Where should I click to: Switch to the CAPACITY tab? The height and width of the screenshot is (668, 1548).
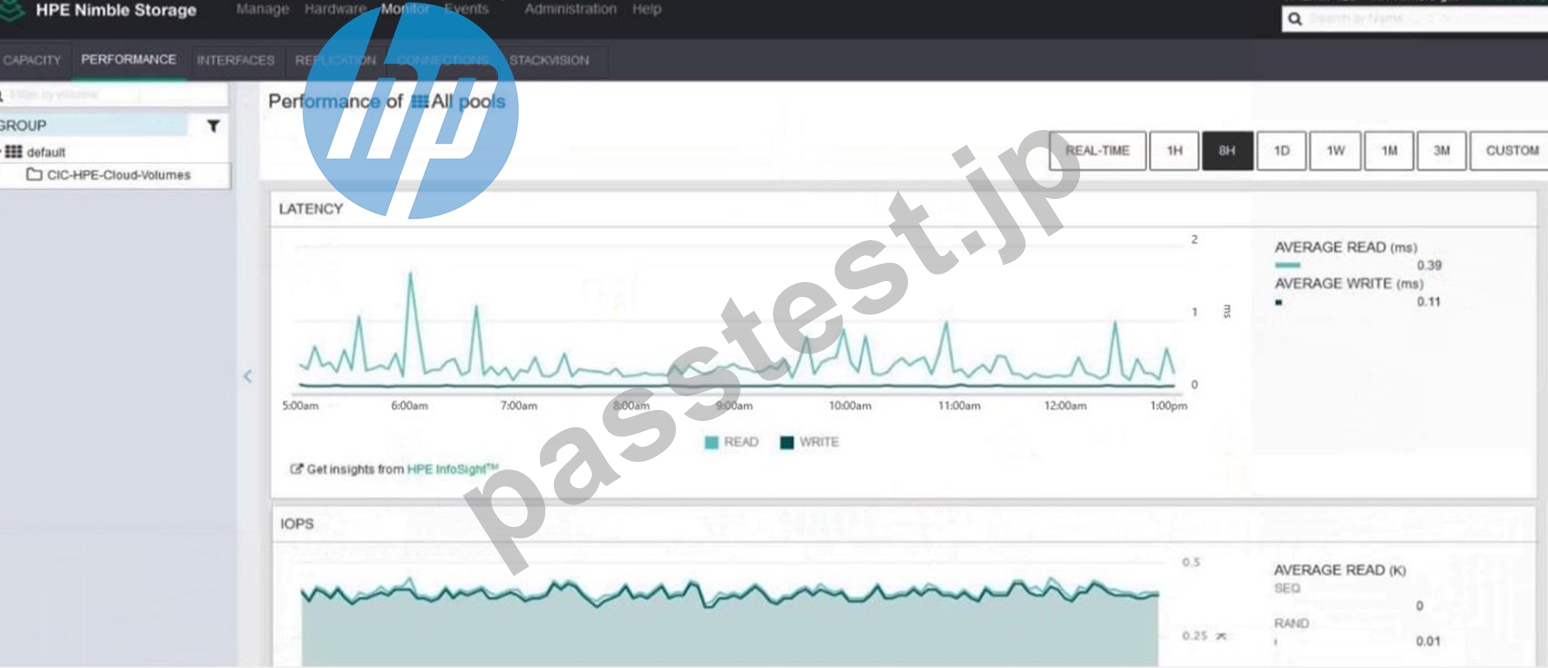32,60
